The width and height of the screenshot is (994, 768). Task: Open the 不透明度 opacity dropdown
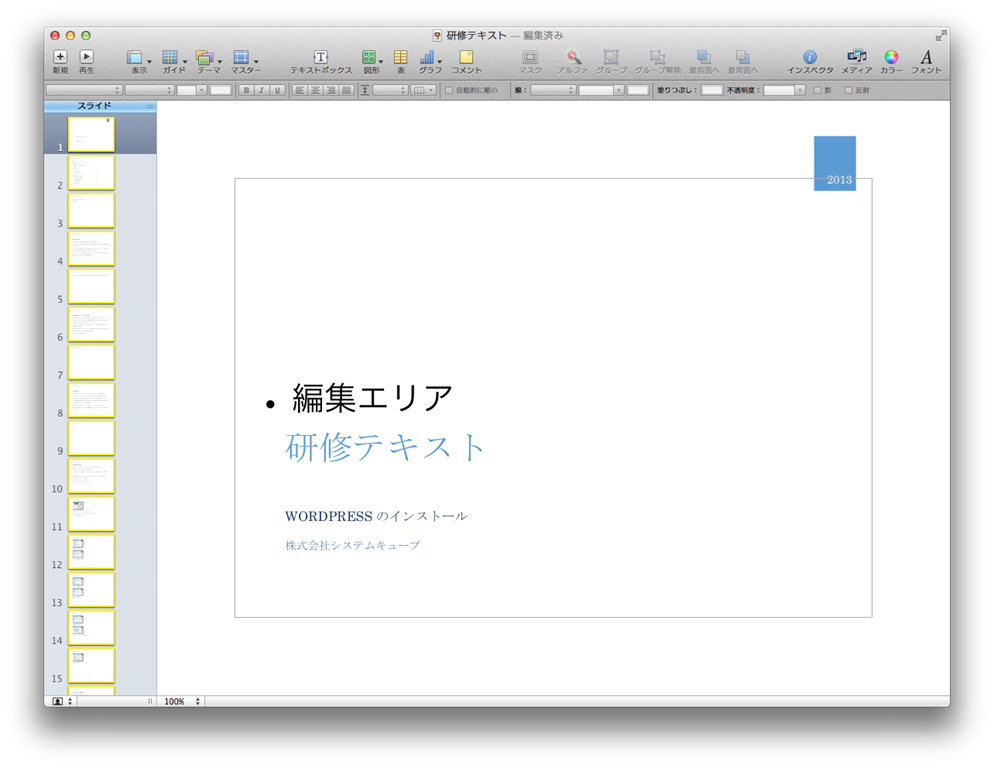click(x=784, y=91)
